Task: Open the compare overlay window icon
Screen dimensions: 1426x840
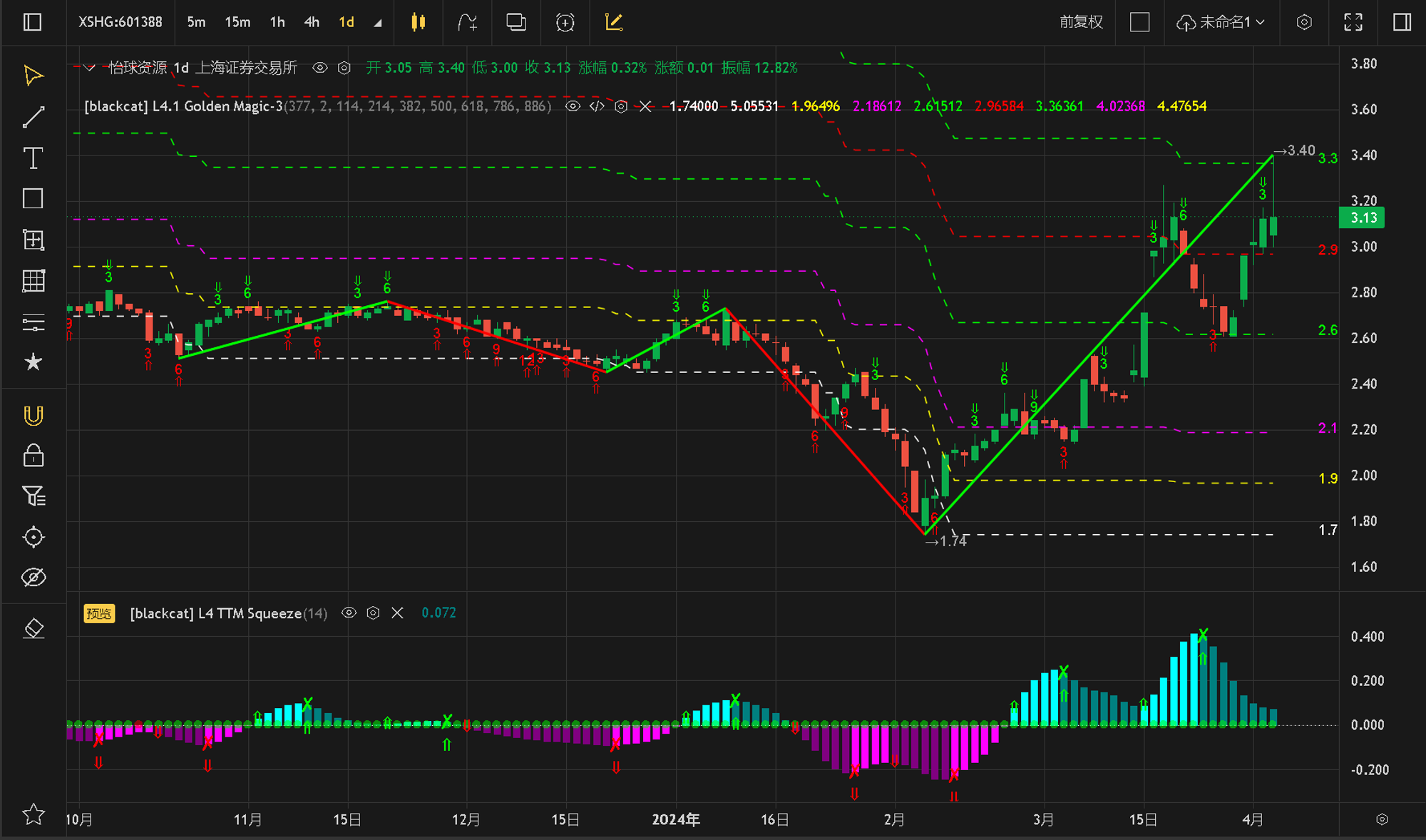Action: (516, 22)
